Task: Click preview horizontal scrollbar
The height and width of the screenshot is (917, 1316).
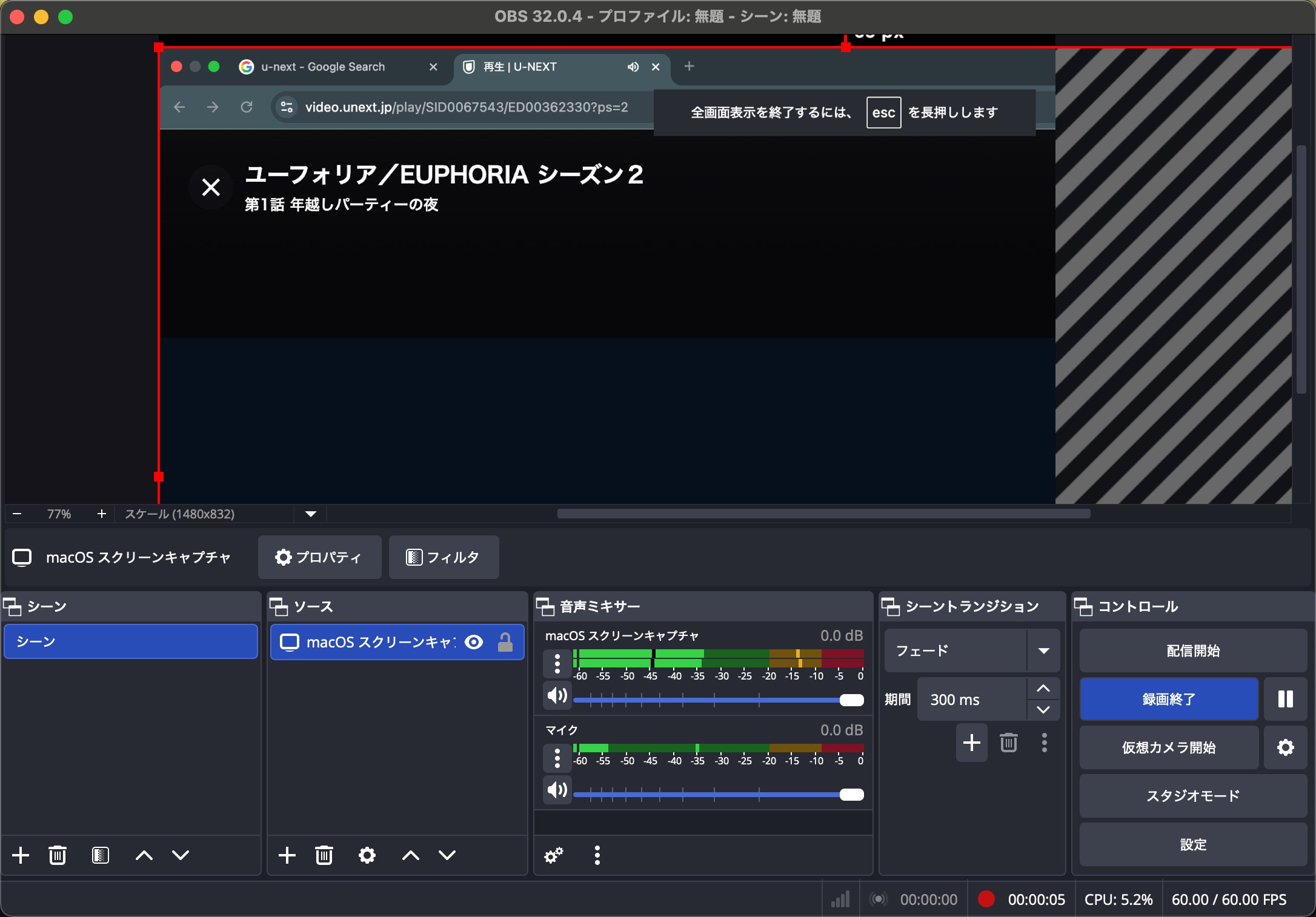Action: pos(823,514)
